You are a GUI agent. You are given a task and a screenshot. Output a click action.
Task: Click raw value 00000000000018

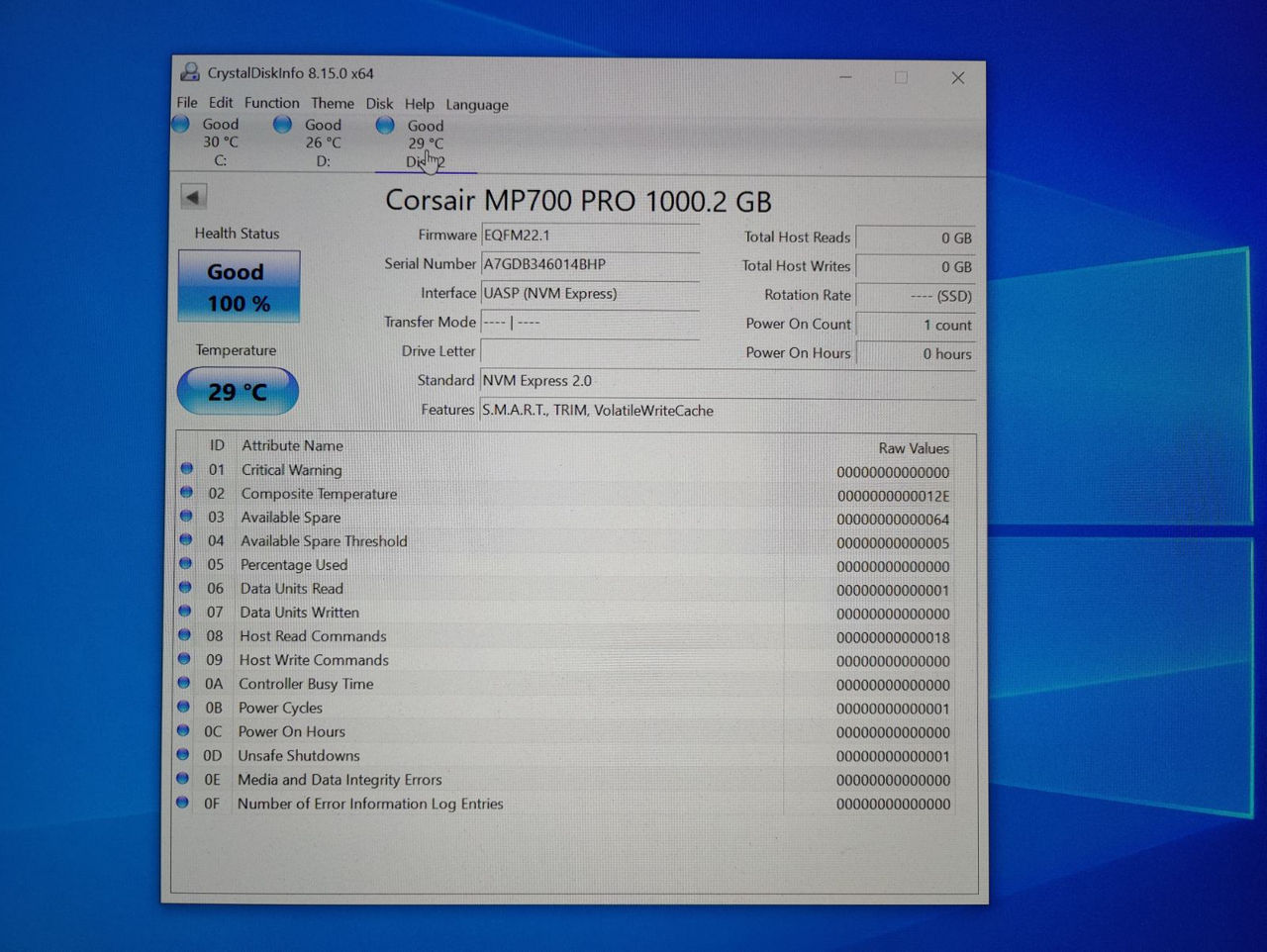click(893, 638)
